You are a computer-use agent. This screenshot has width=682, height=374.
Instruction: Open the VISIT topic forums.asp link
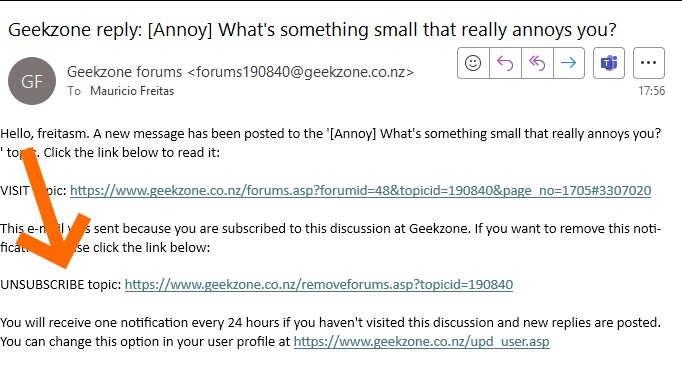point(360,190)
